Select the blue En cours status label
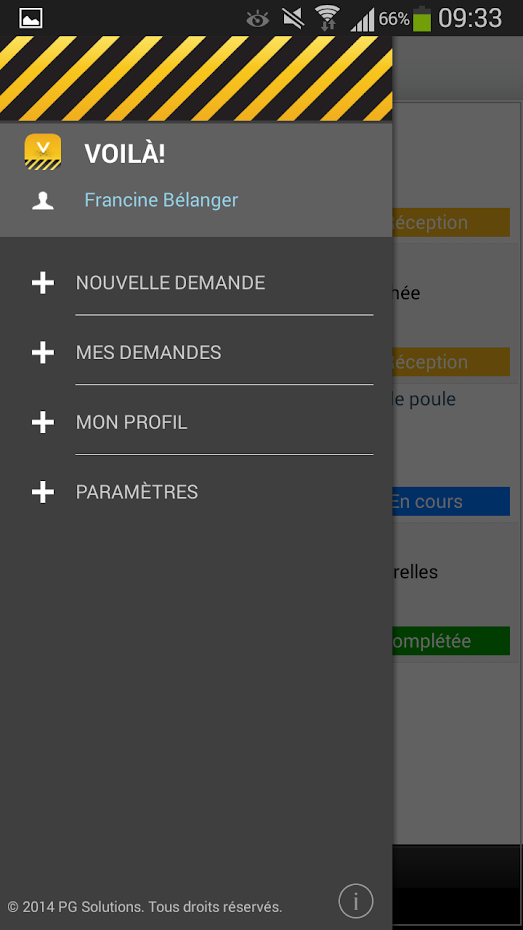Screen dimensions: 523x930 coord(451,501)
